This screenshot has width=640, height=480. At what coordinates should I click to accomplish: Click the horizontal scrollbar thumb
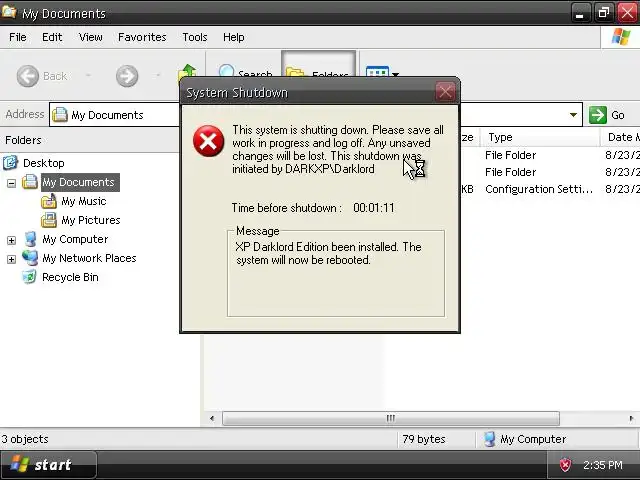pyautogui.click(x=391, y=418)
